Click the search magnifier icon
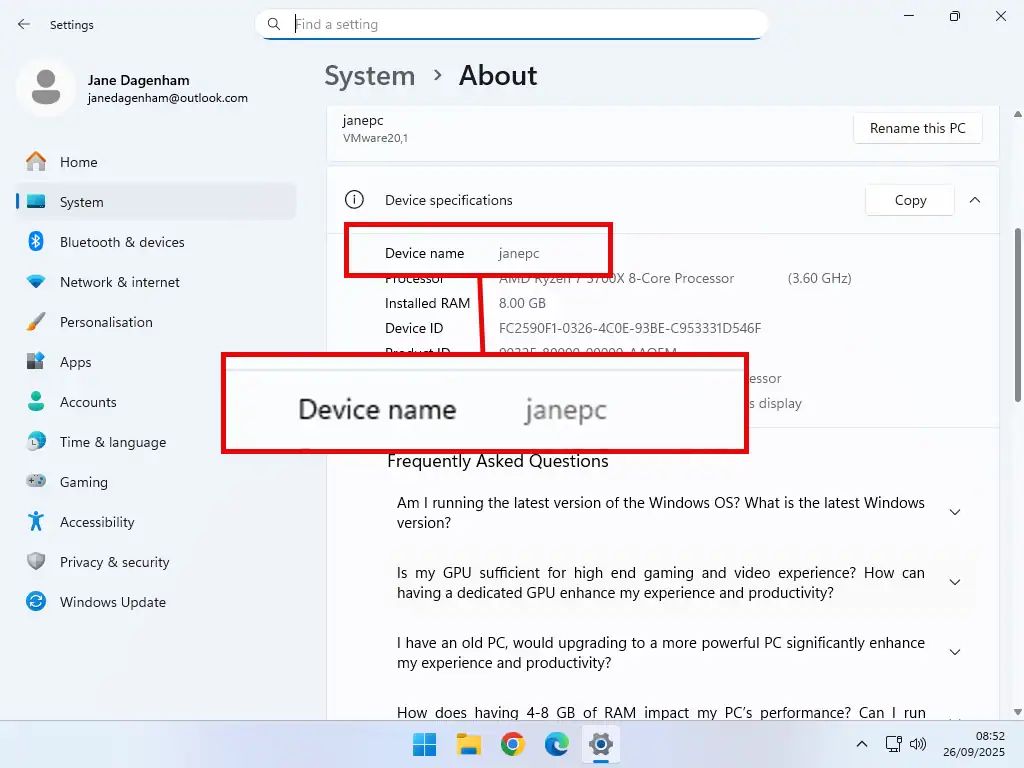 pos(274,24)
